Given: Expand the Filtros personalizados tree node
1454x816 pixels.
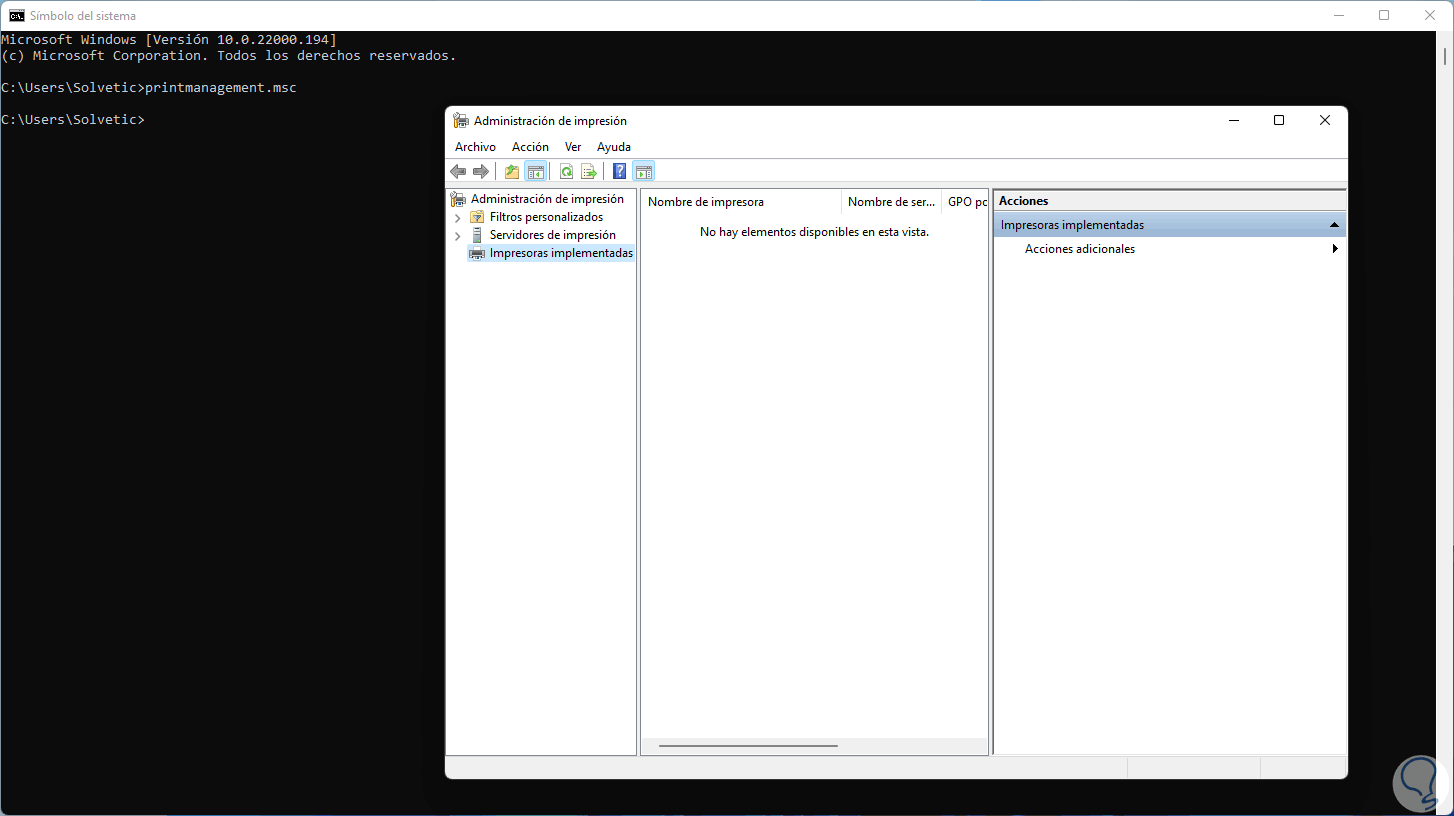Looking at the screenshot, I should 458,217.
